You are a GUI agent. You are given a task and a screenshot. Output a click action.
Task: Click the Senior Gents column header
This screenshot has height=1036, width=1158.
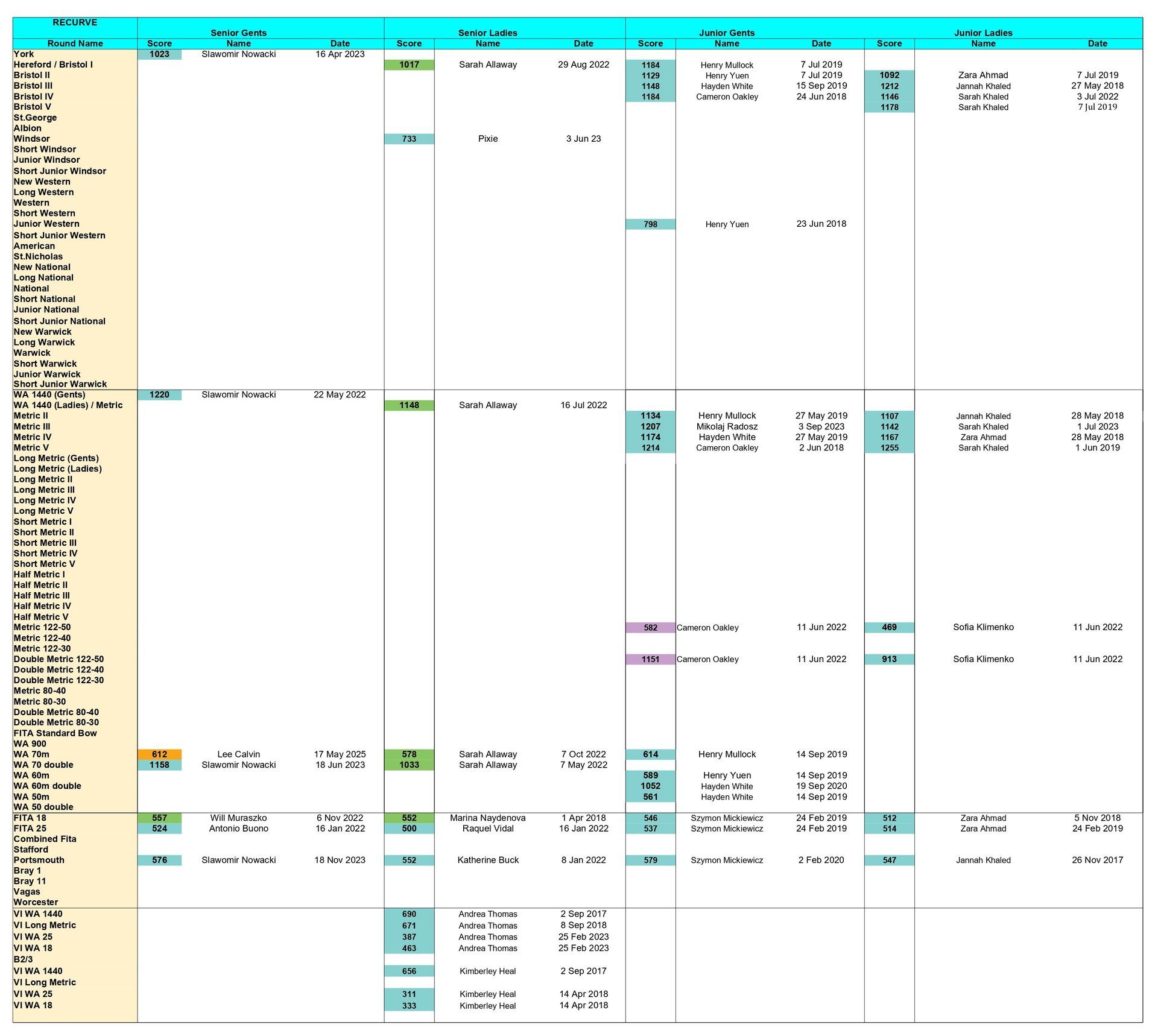click(238, 33)
